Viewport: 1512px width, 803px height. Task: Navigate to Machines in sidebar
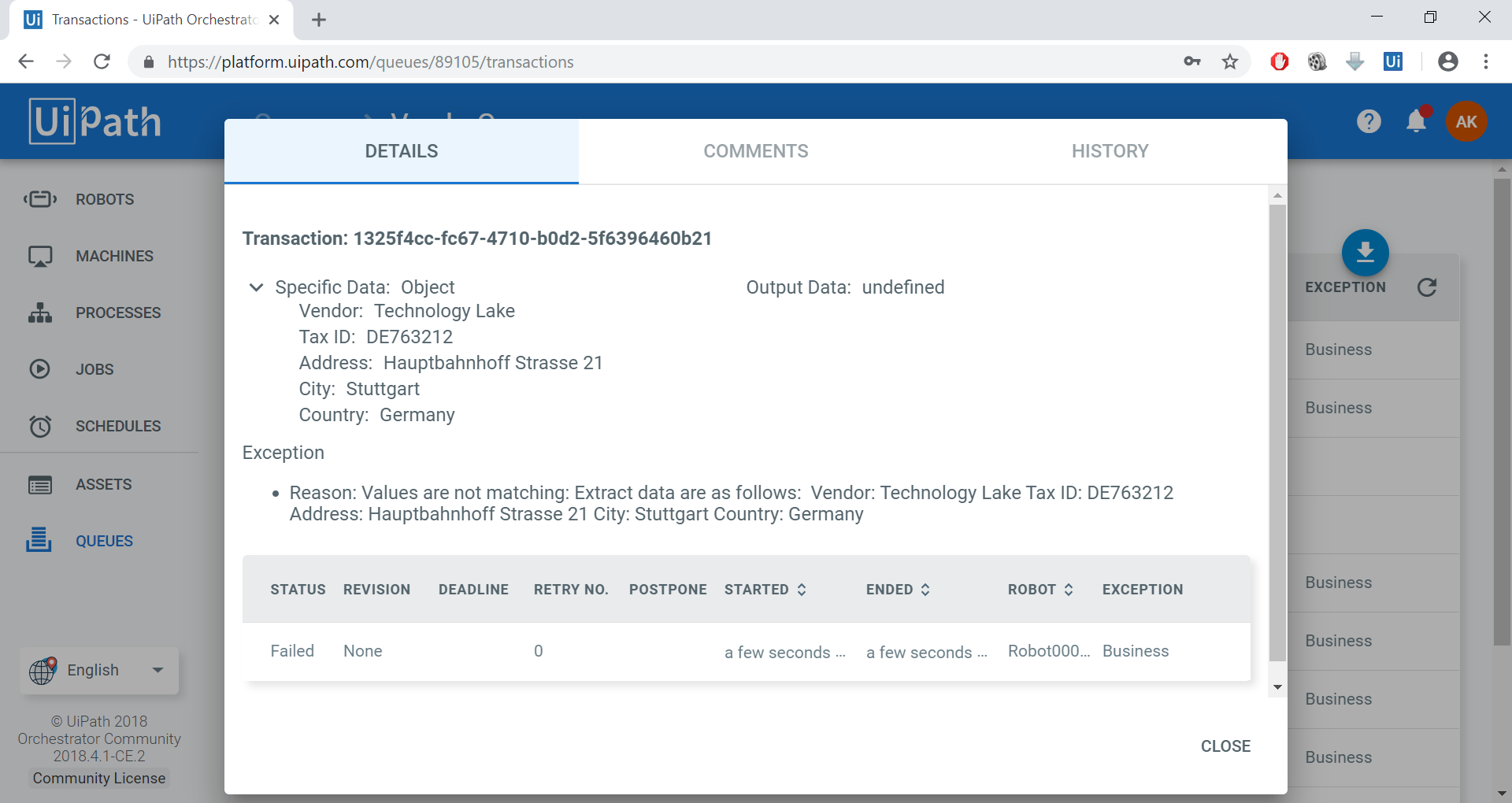114,256
